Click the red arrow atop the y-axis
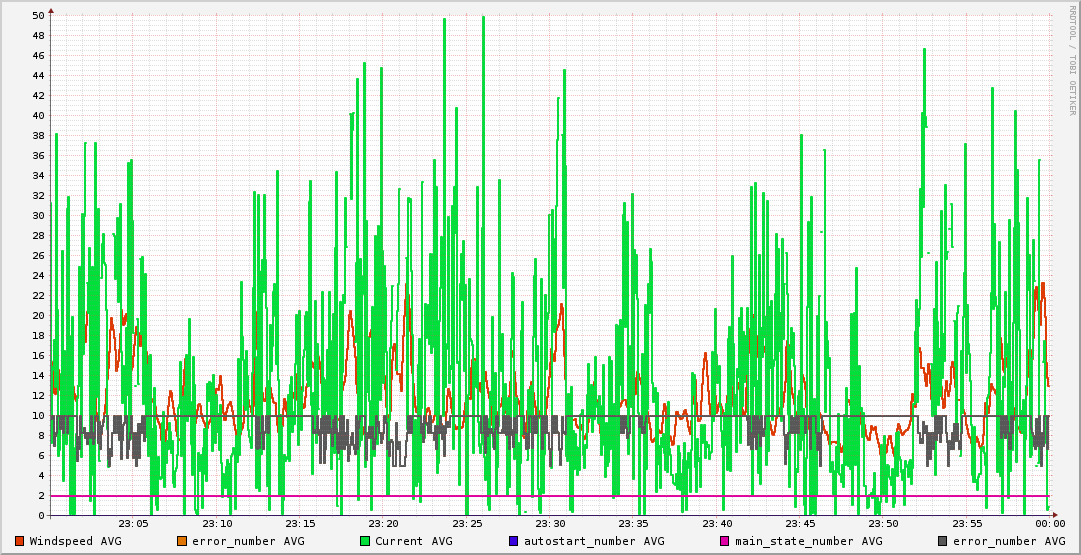 click(x=51, y=10)
